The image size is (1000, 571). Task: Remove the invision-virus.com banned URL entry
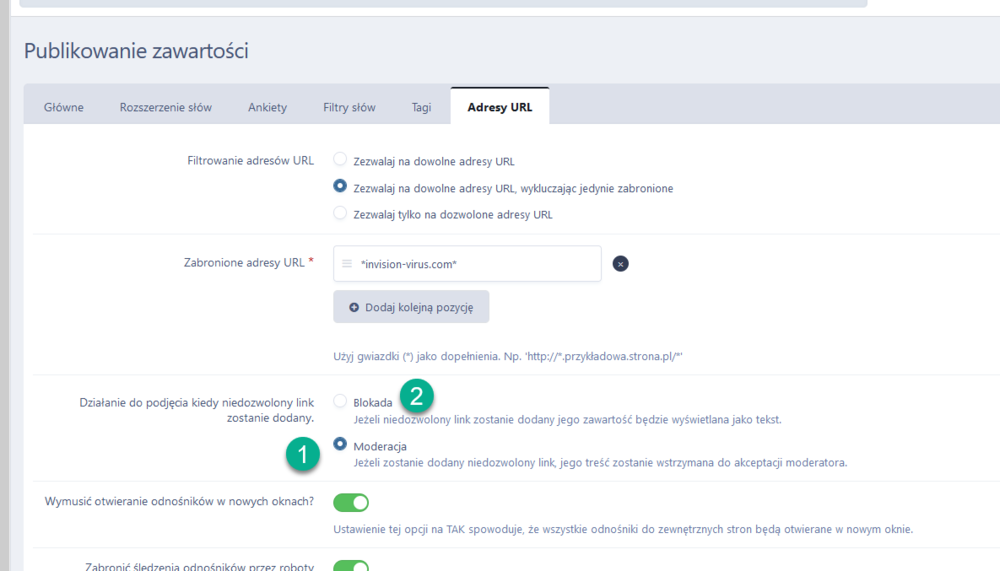pyautogui.click(x=620, y=264)
